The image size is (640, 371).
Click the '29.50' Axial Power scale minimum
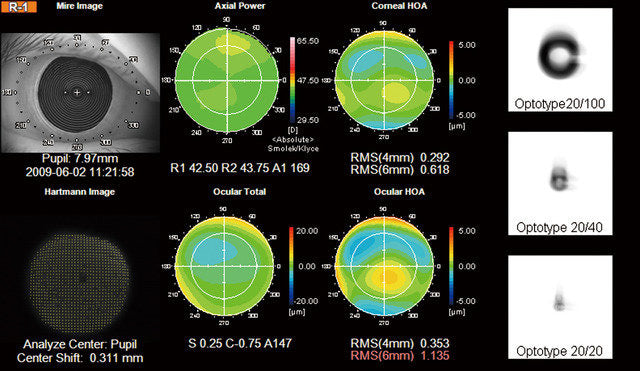click(308, 120)
